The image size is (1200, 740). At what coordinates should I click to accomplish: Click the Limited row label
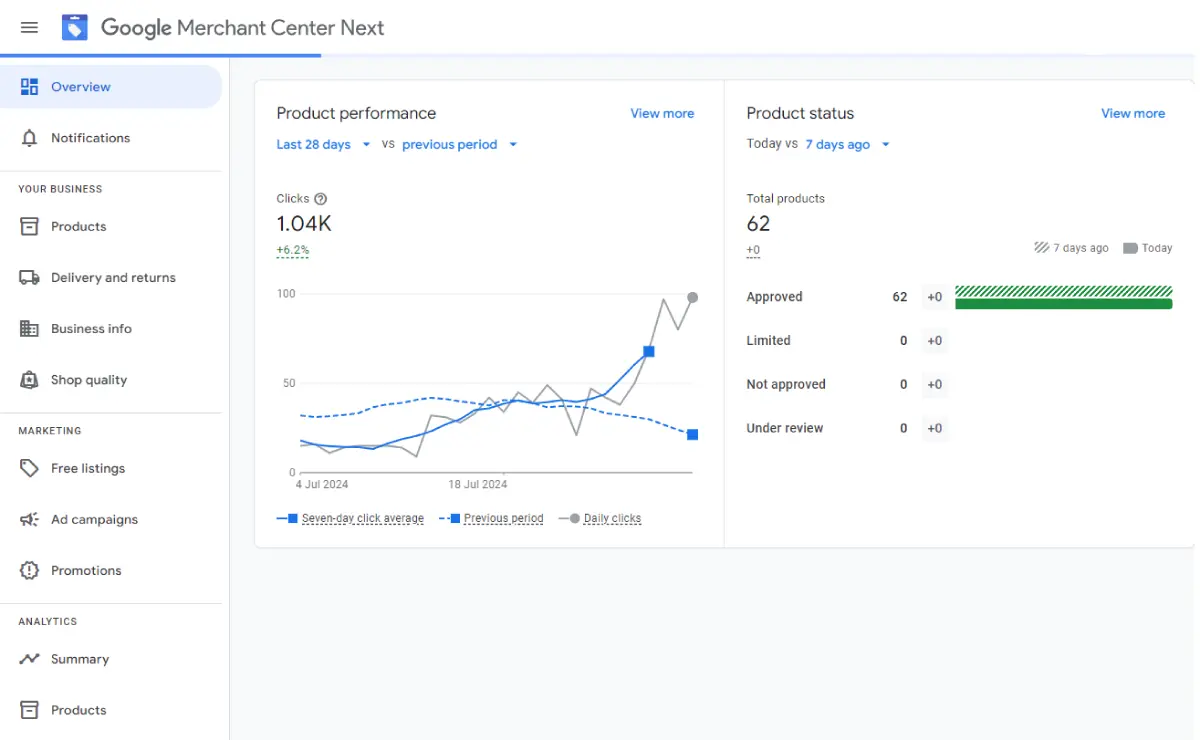coord(768,341)
